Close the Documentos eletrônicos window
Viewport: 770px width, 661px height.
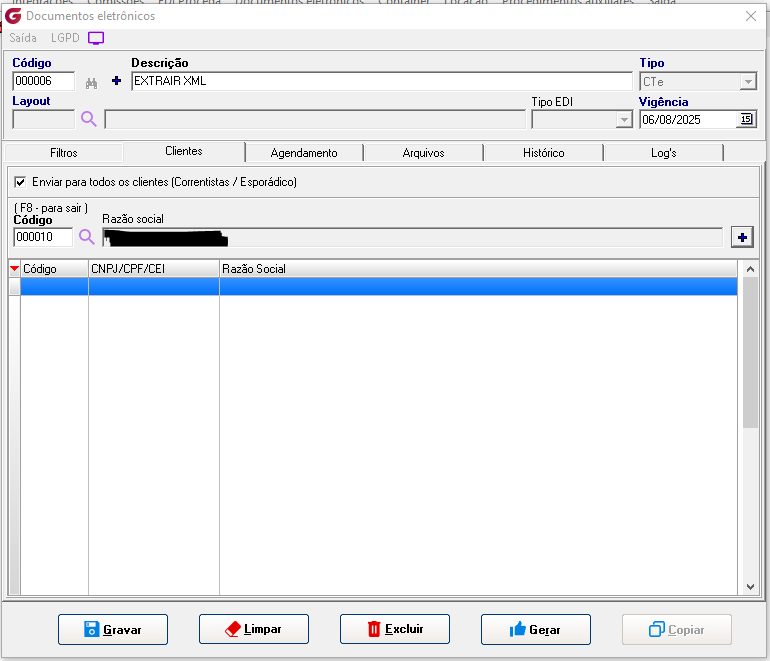point(750,16)
